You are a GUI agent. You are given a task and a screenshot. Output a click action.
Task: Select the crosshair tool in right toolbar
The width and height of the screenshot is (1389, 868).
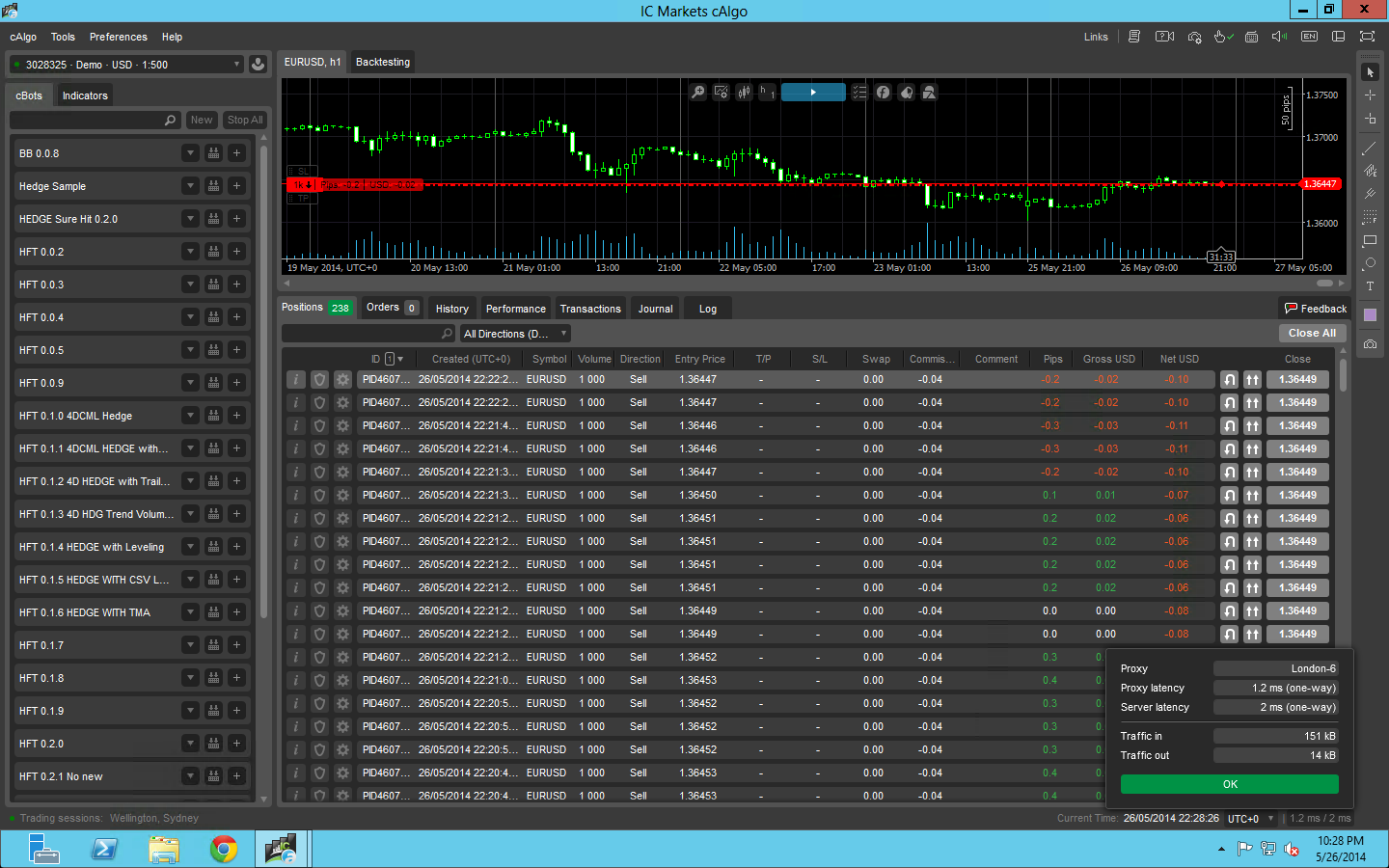(x=1370, y=95)
